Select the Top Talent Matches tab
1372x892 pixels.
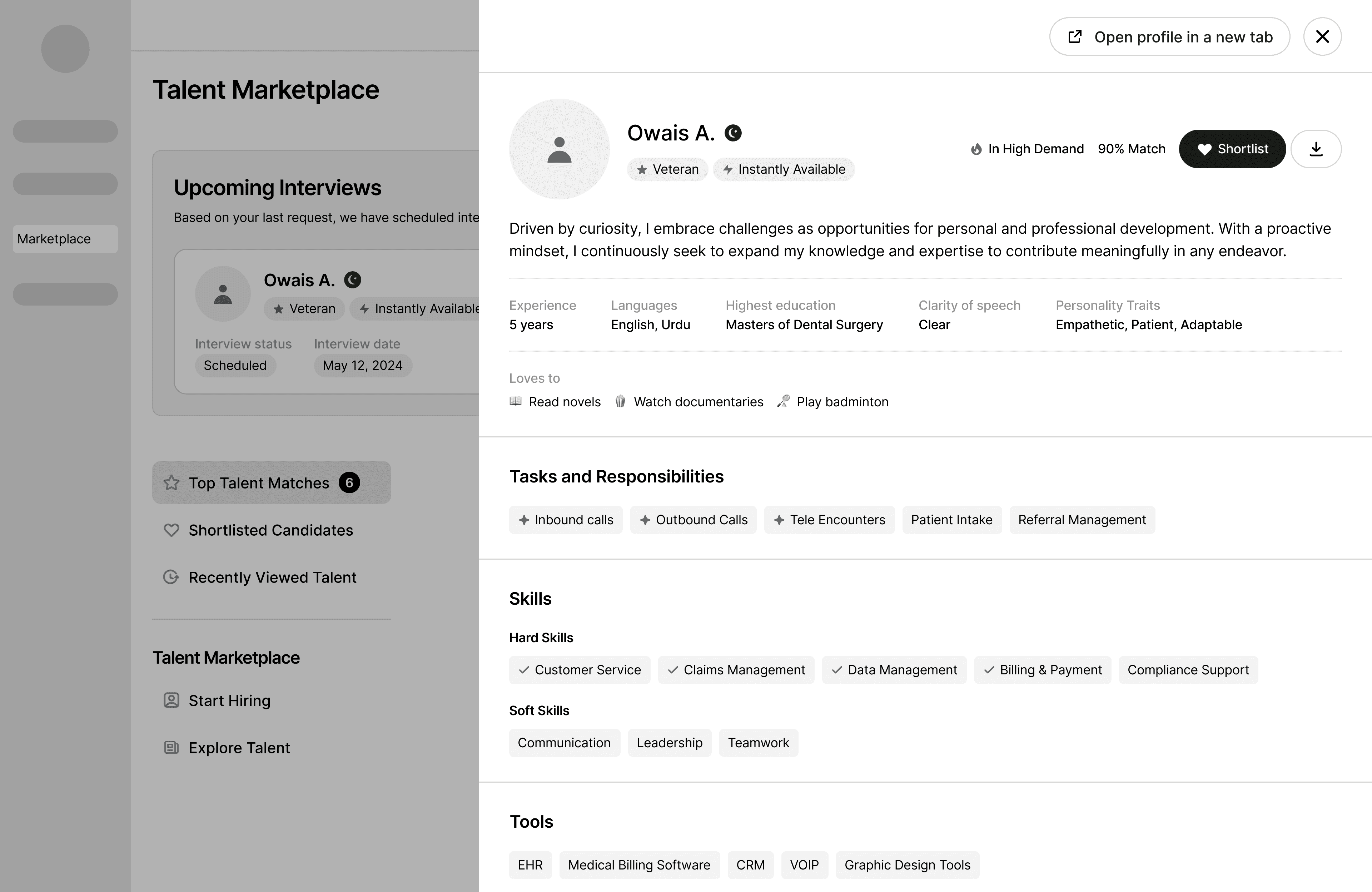(271, 482)
